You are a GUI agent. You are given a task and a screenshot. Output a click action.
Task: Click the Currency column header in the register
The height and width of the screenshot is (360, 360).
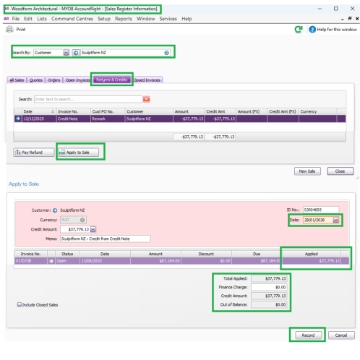pos(318,111)
